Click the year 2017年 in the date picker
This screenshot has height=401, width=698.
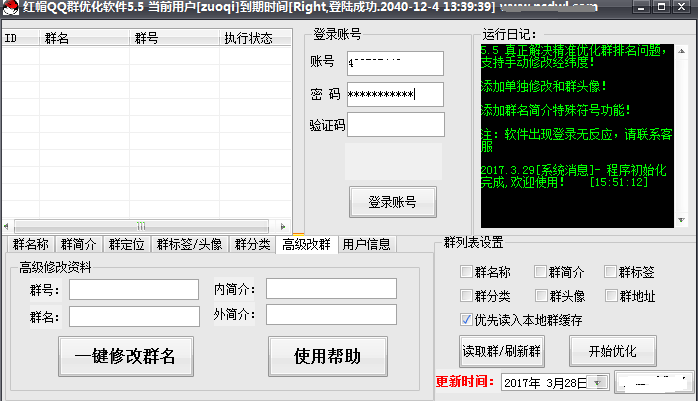tap(523, 383)
